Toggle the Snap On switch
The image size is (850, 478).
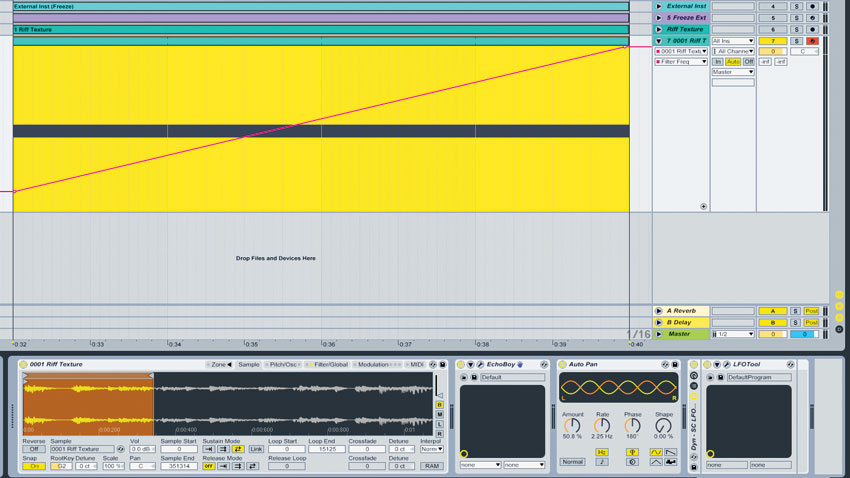[x=34, y=466]
